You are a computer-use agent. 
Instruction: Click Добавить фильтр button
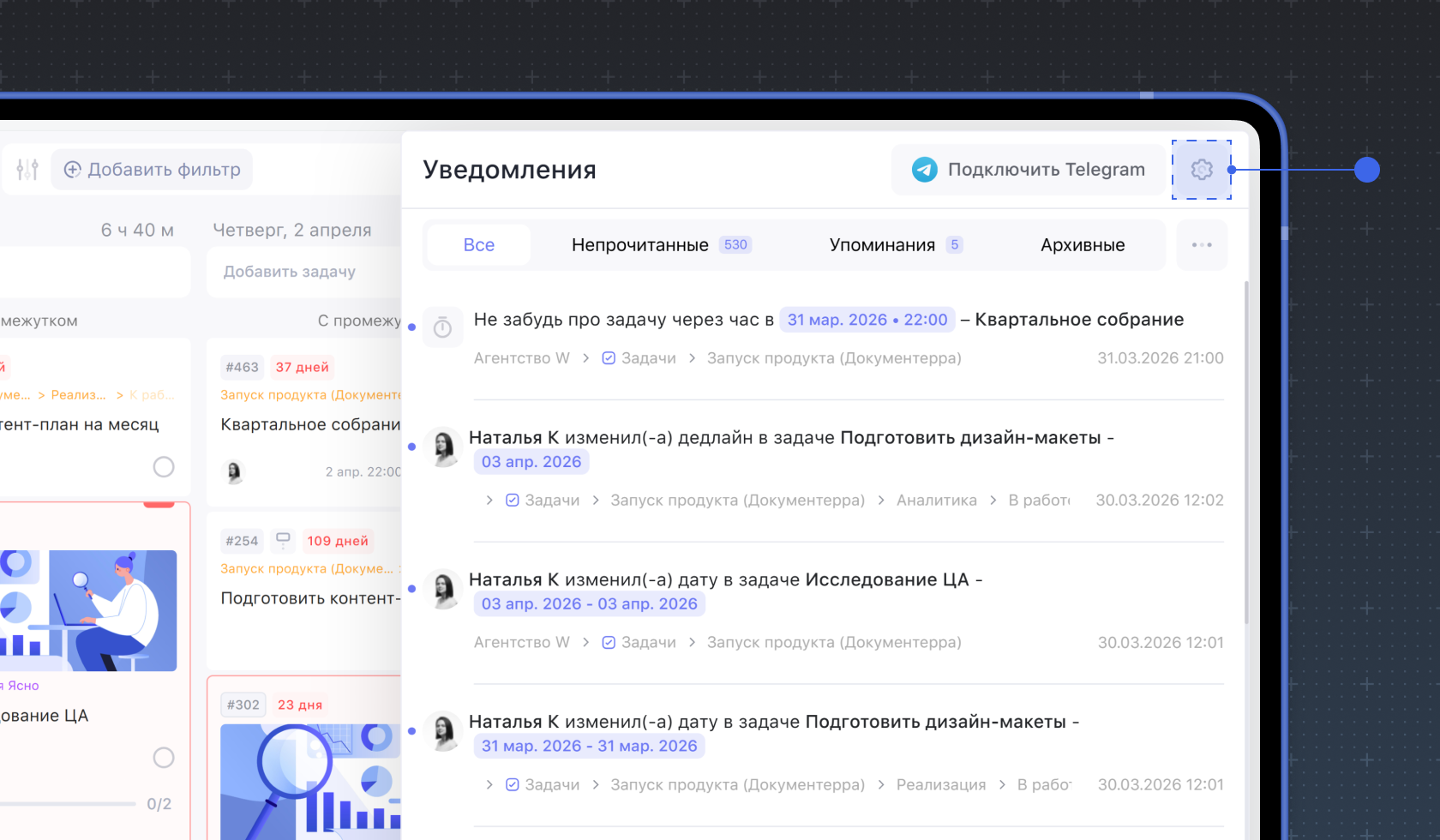(153, 170)
